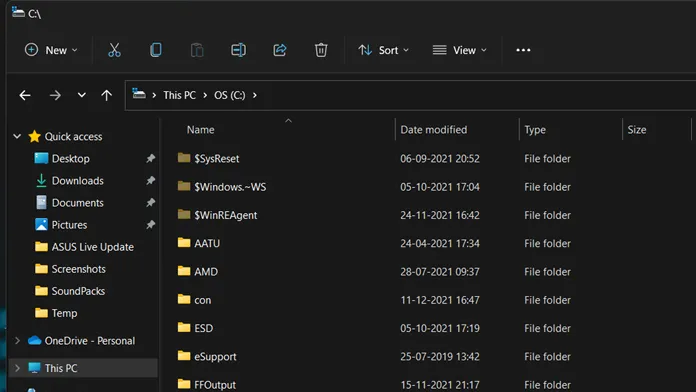Screen dimensions: 696x392
Task: Go up one folder level
Action: pos(107,95)
